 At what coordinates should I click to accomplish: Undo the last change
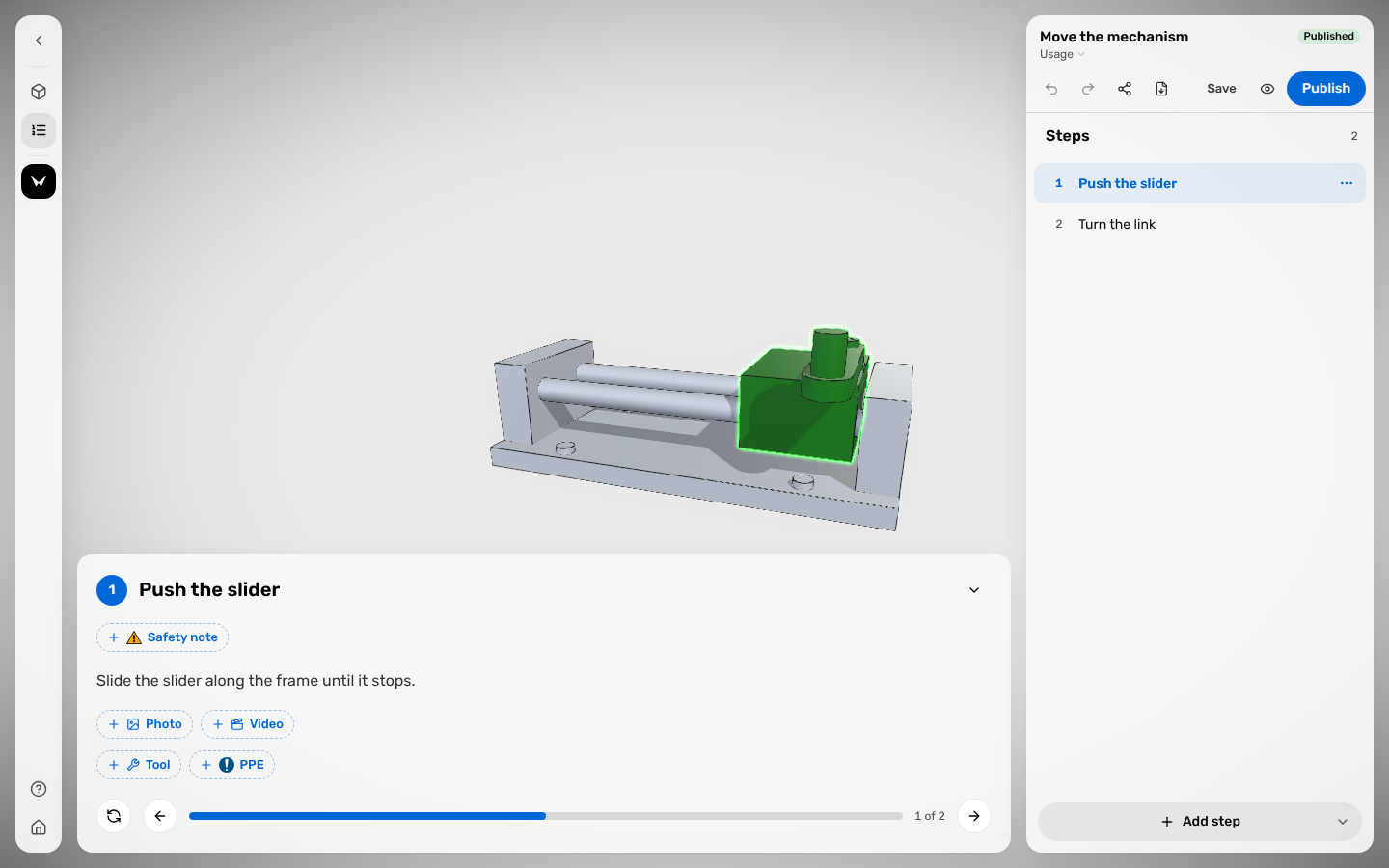click(1051, 89)
